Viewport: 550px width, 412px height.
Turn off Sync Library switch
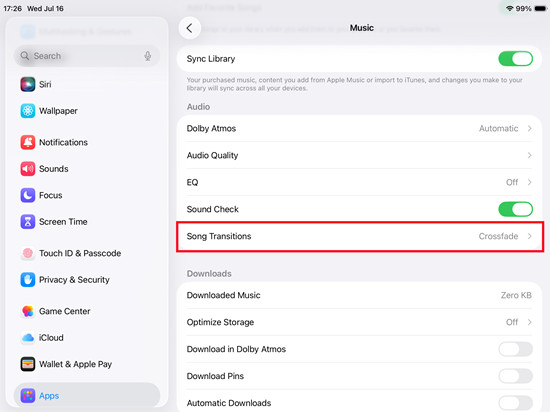tap(516, 59)
